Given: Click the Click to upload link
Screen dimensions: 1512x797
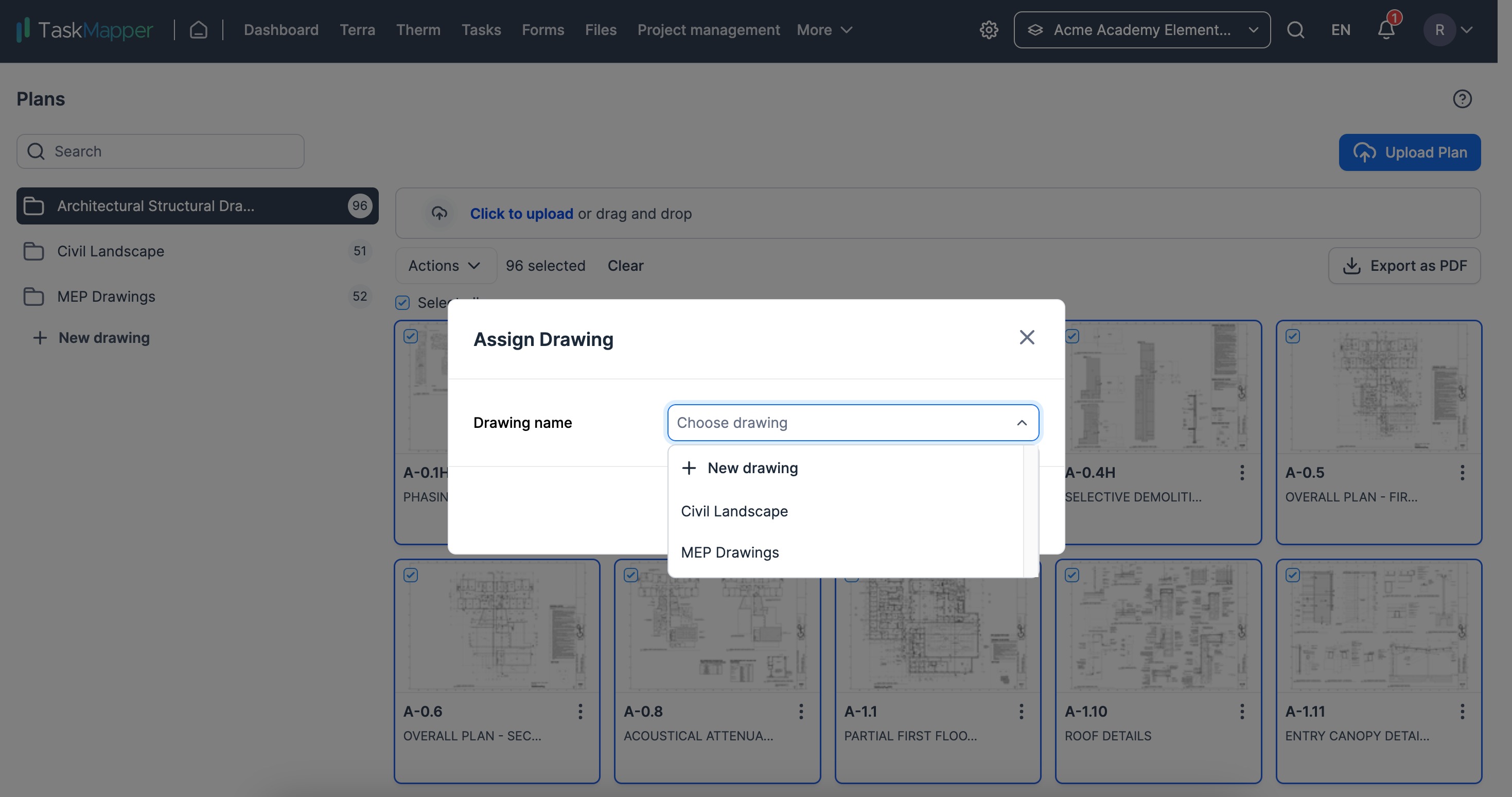Looking at the screenshot, I should [521, 213].
